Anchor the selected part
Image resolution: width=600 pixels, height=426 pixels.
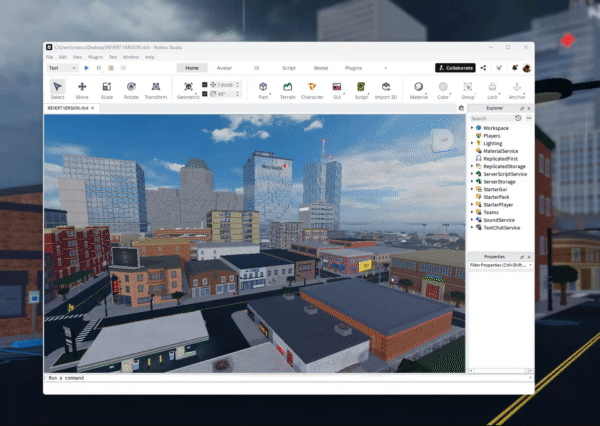pyautogui.click(x=517, y=89)
